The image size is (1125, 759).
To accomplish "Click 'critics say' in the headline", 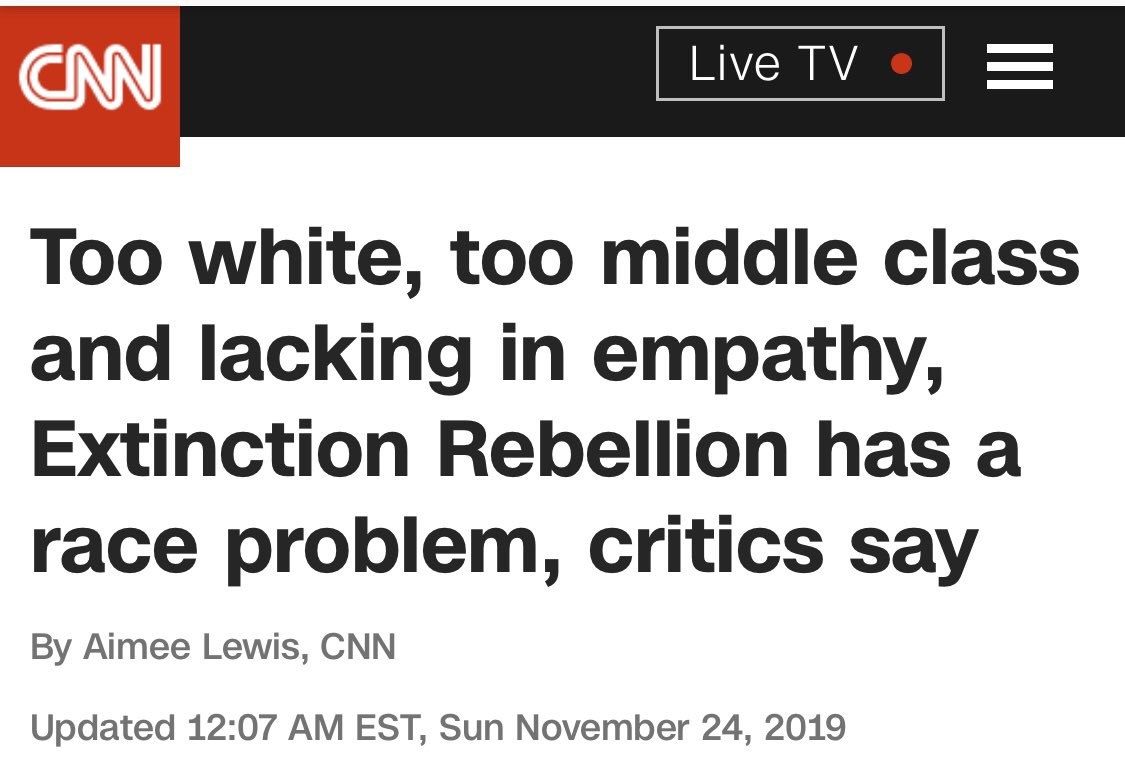I will tap(782, 546).
